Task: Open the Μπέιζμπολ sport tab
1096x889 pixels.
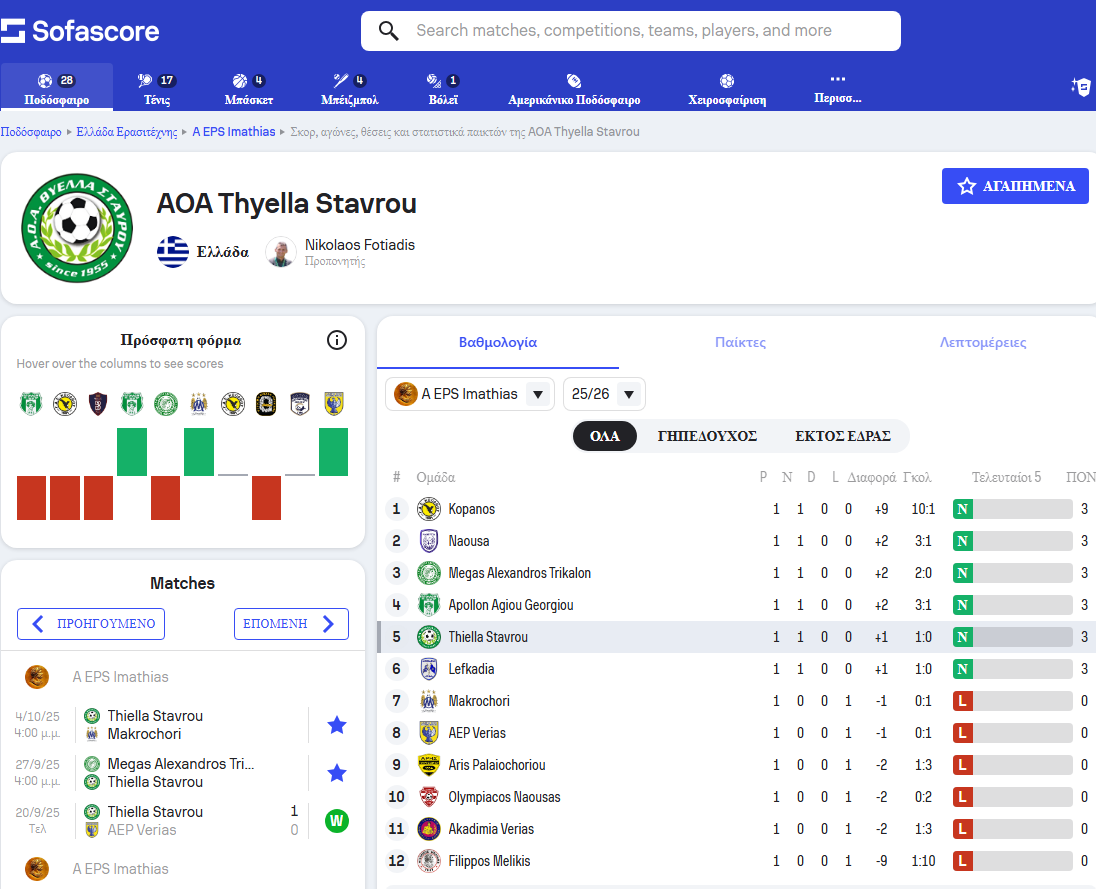Action: [349, 89]
